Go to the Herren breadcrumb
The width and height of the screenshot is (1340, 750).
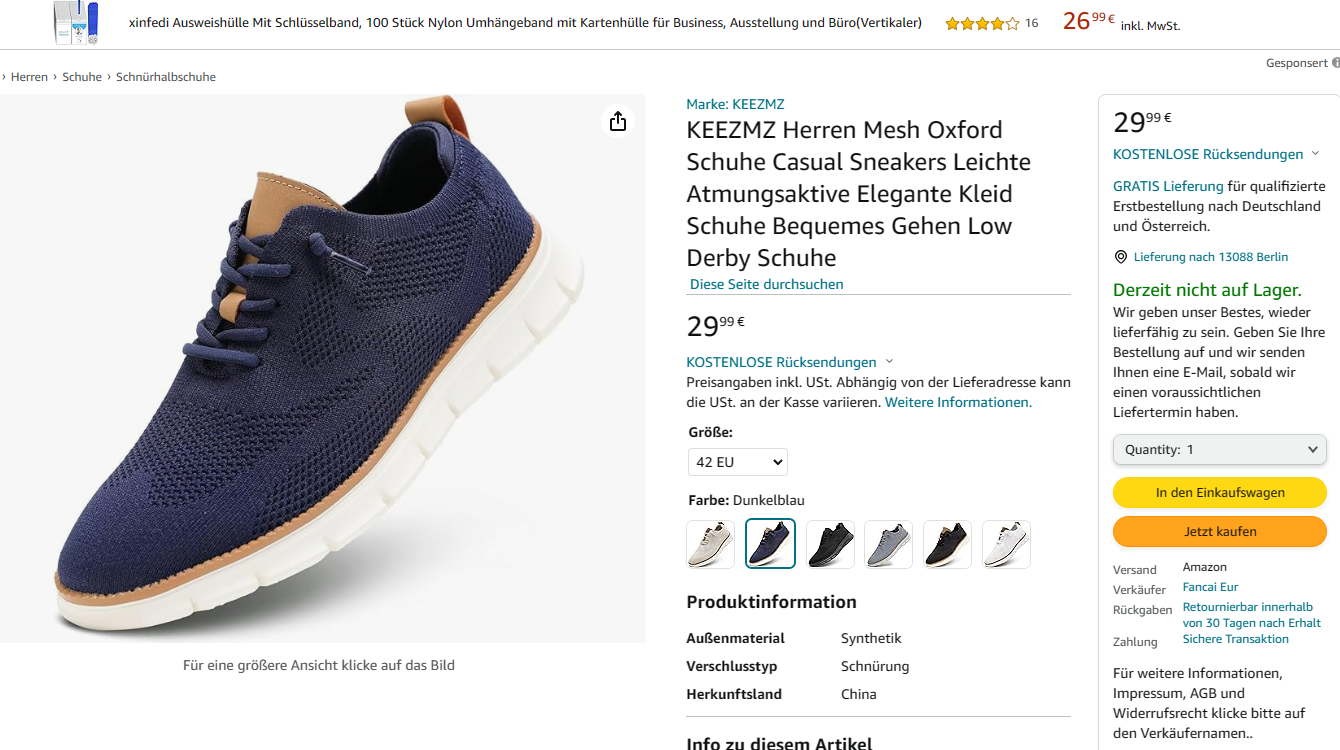pyautogui.click(x=29, y=77)
